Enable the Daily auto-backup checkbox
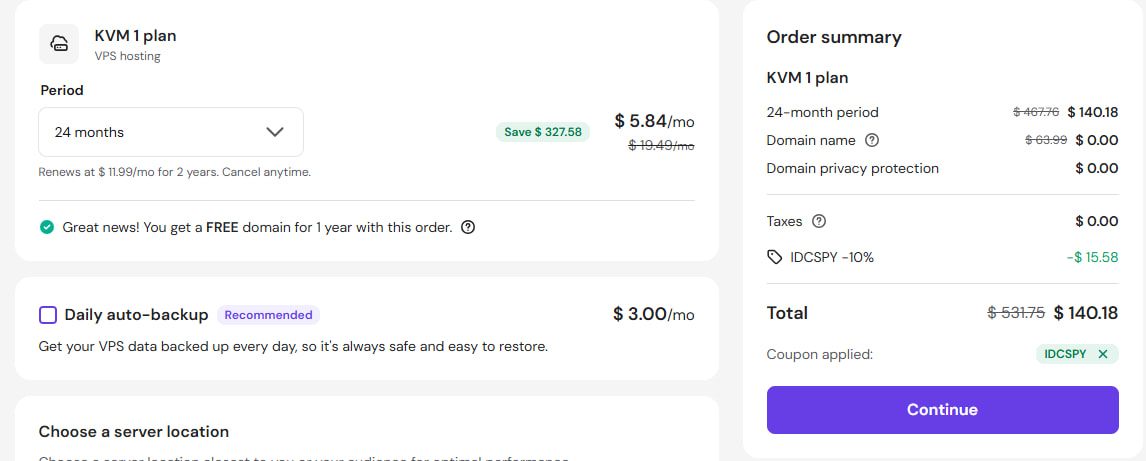Viewport: 1146px width, 461px height. (x=48, y=315)
